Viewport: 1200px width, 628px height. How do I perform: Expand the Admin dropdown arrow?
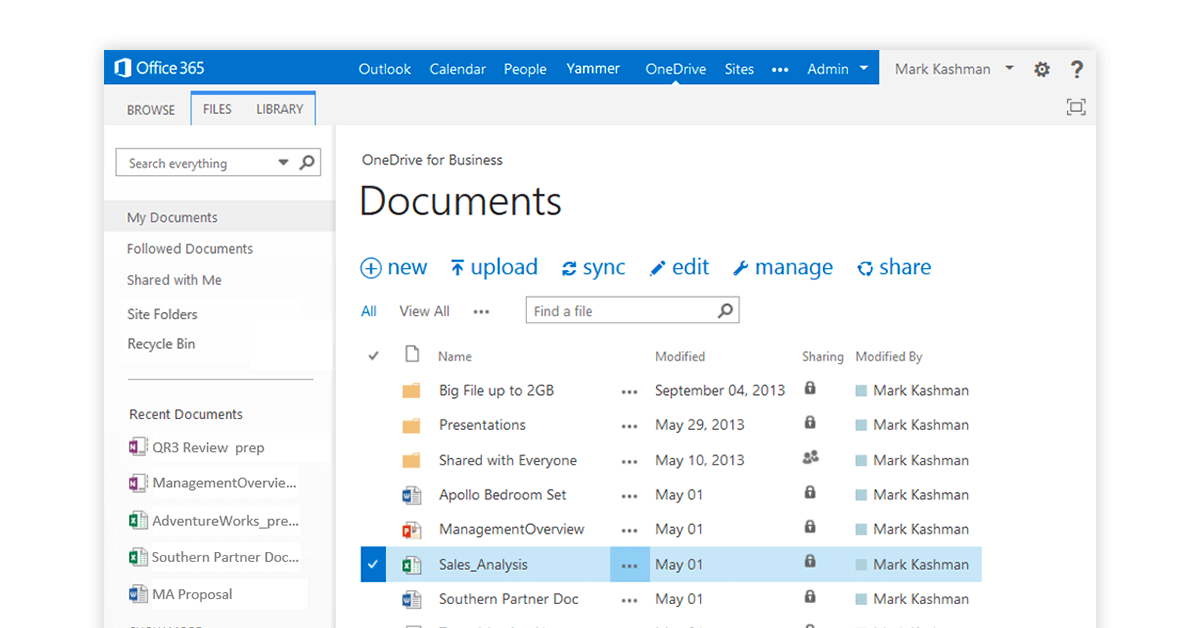tap(863, 69)
